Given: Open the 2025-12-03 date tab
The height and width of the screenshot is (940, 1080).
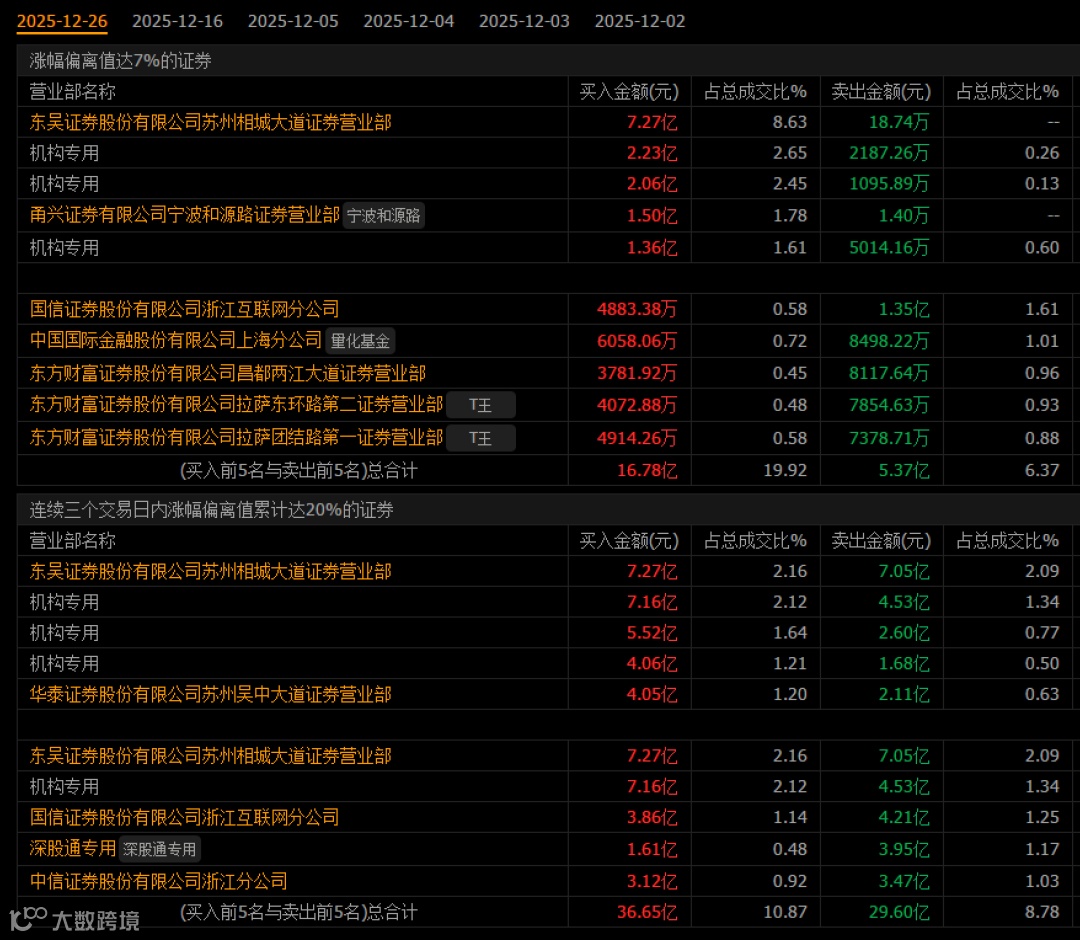Looking at the screenshot, I should click(x=525, y=21).
